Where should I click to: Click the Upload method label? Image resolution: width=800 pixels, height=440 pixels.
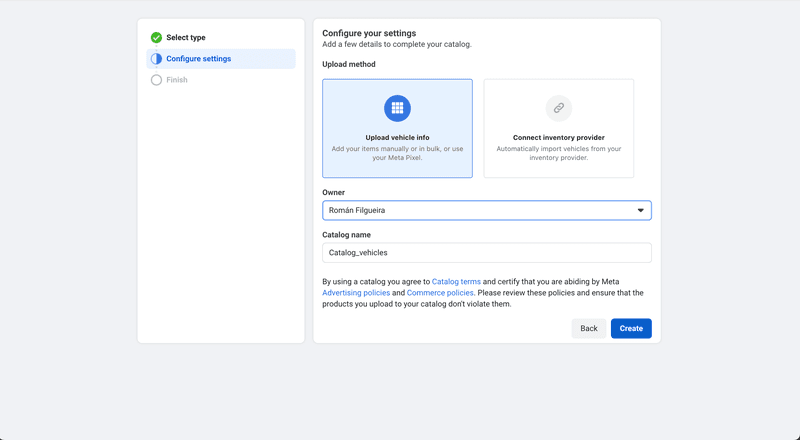click(x=349, y=64)
